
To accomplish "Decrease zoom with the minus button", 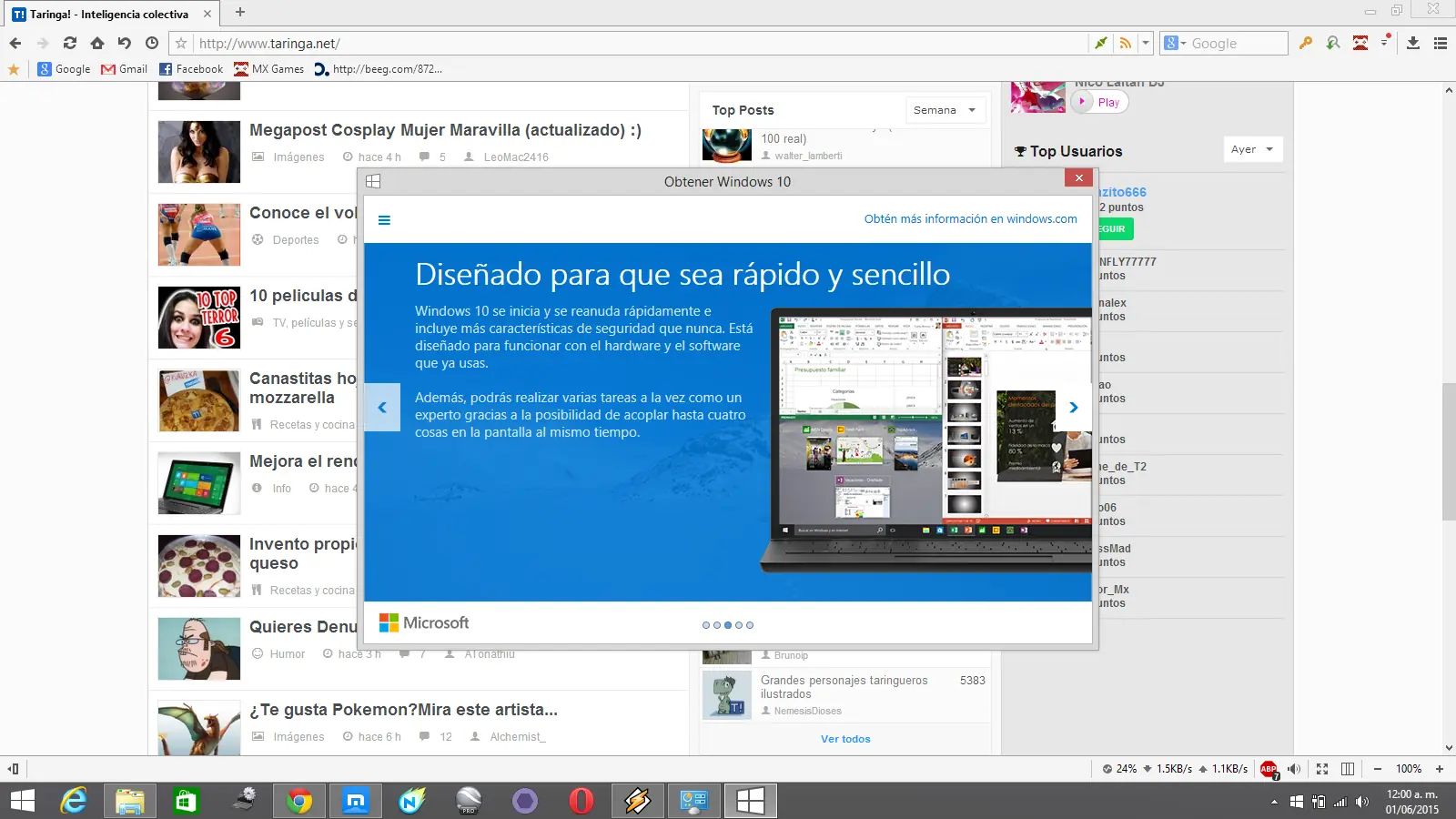I will point(1378,769).
